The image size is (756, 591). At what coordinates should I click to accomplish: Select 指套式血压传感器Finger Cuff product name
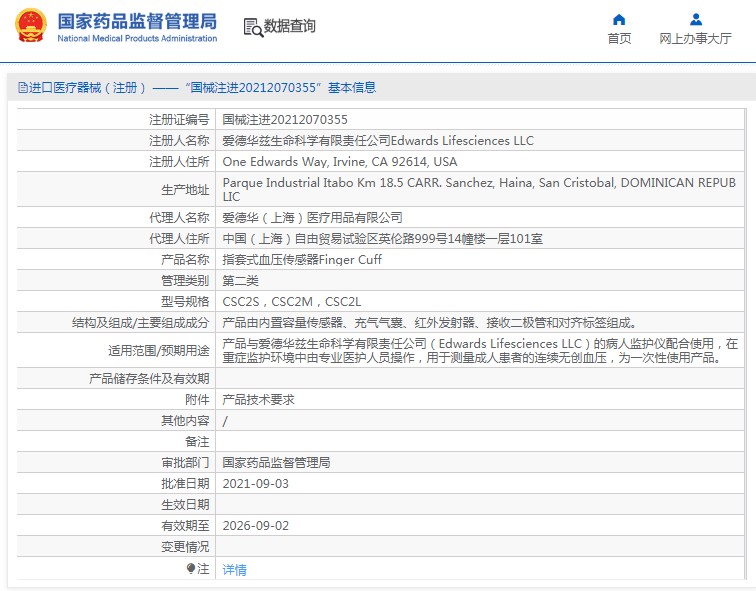302,260
